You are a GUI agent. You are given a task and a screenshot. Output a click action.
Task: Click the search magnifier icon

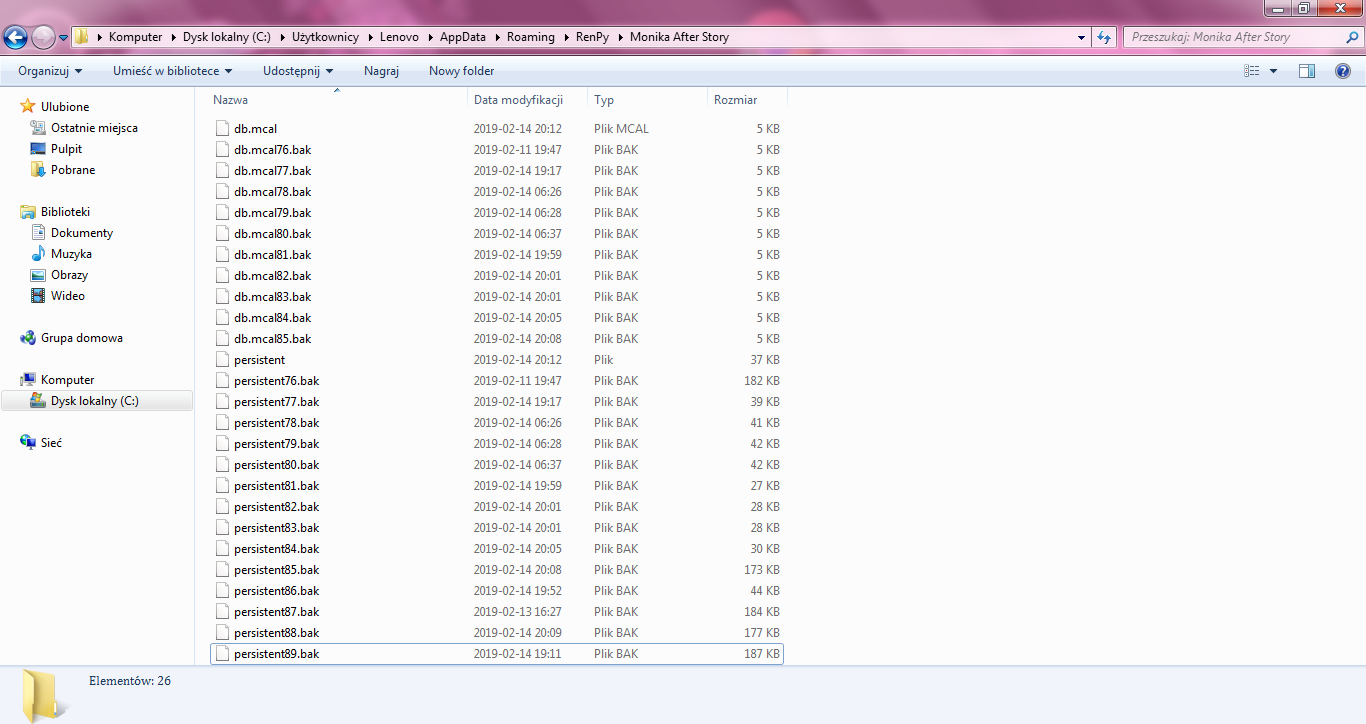click(x=1353, y=37)
